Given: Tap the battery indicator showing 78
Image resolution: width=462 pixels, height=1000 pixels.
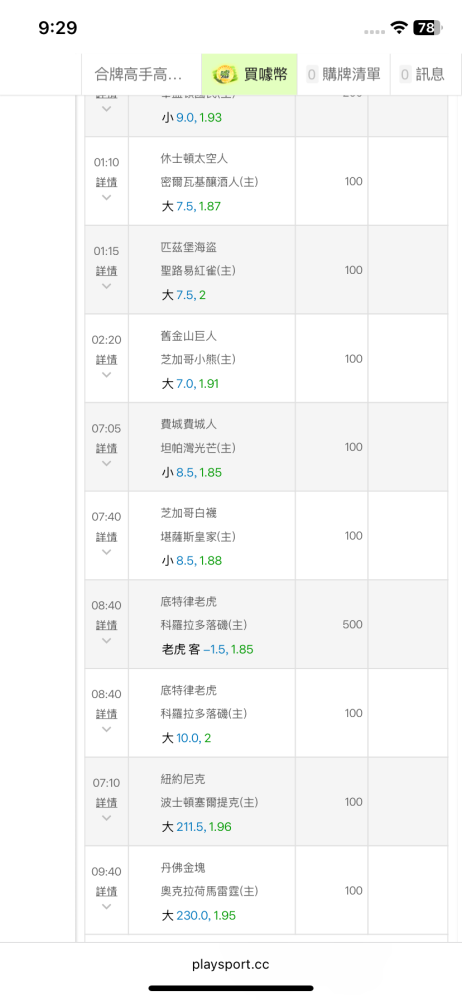Looking at the screenshot, I should (426, 27).
